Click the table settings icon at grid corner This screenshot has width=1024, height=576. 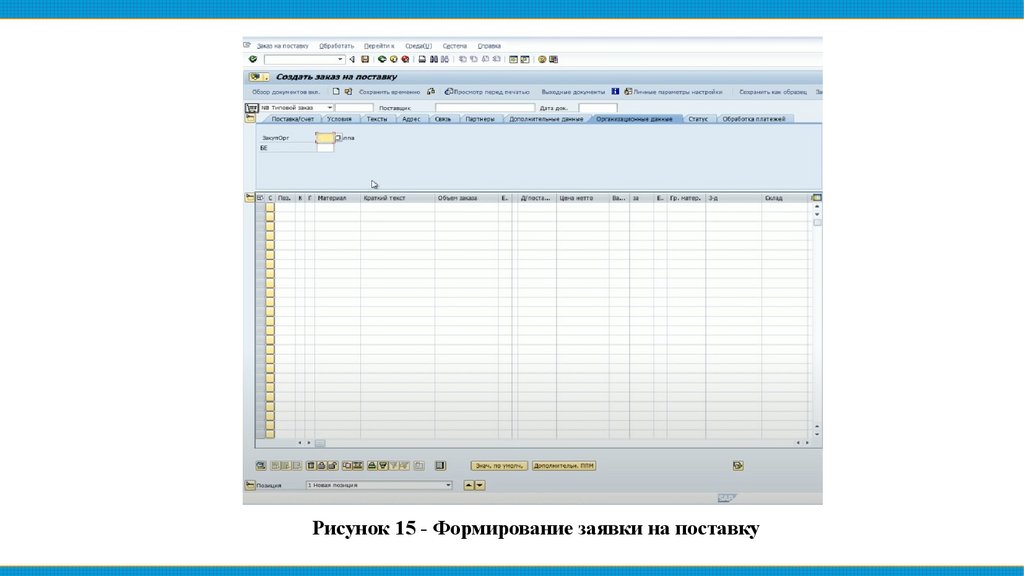pyautogui.click(x=816, y=198)
